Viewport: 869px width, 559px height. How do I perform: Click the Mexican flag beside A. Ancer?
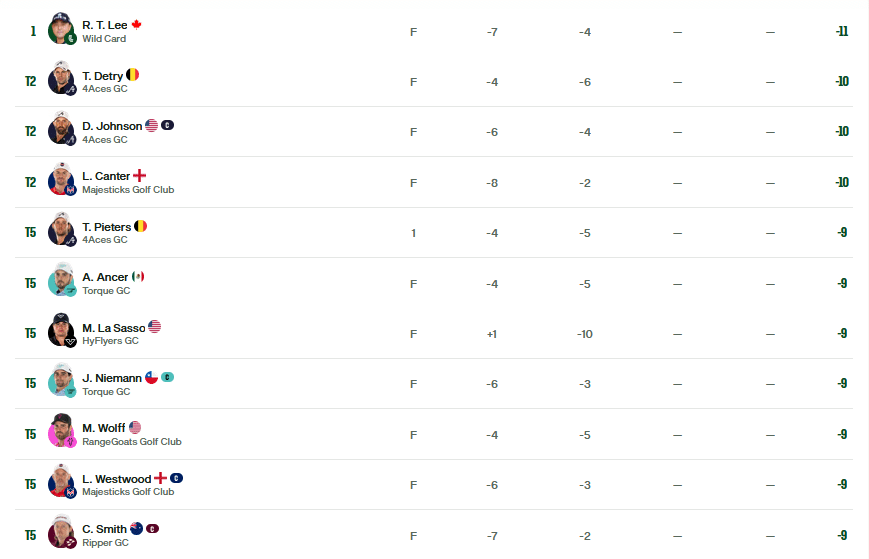(138, 276)
